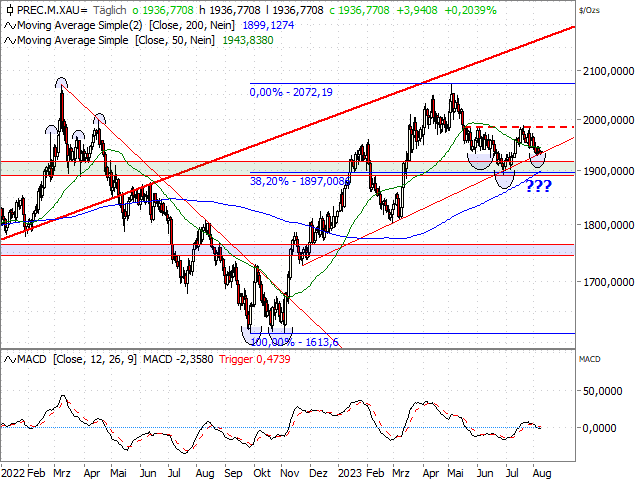Click the 2023 label on the time axis
The image size is (640, 480).
pyautogui.click(x=350, y=473)
